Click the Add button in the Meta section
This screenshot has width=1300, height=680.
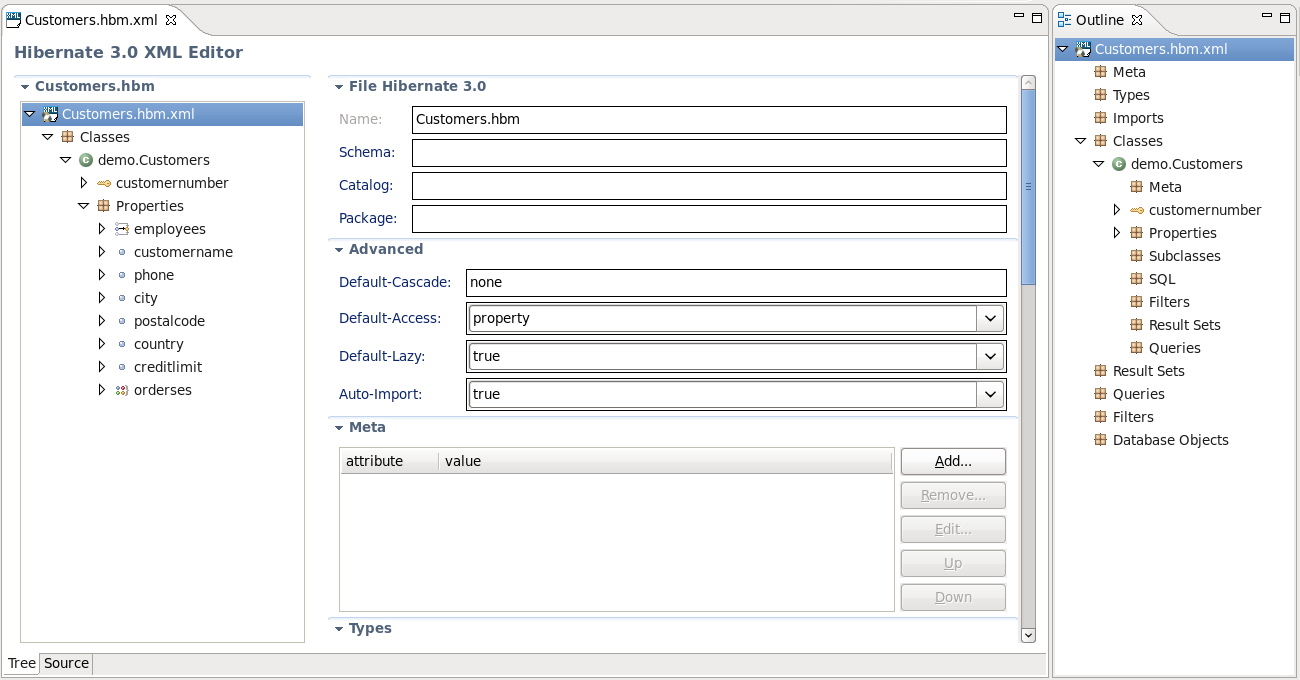coord(951,461)
